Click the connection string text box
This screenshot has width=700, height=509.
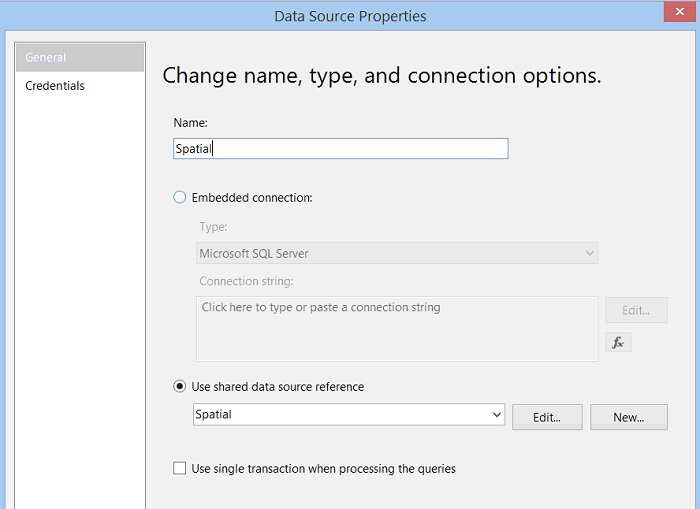[x=397, y=328]
